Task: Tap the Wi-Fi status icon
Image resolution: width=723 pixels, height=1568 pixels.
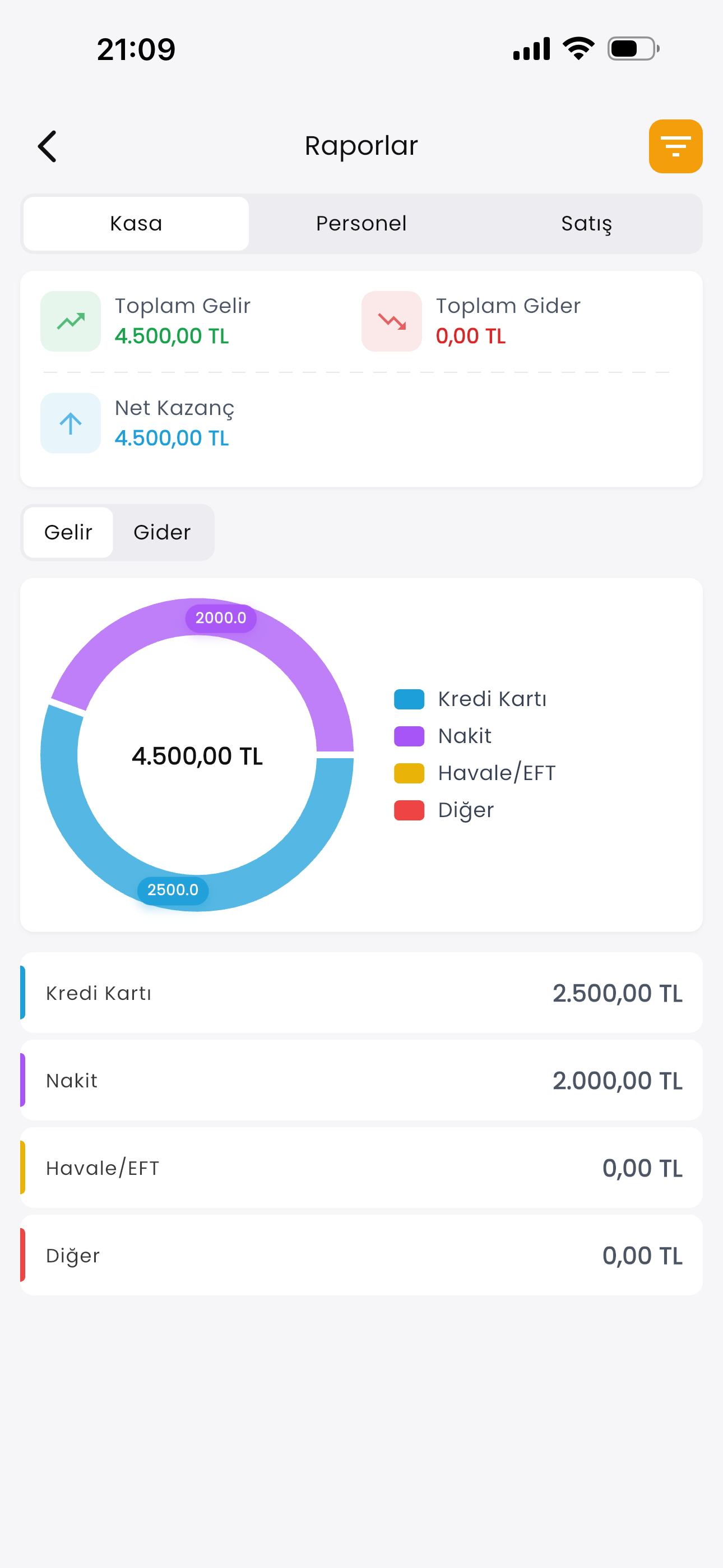Action: coord(578,49)
